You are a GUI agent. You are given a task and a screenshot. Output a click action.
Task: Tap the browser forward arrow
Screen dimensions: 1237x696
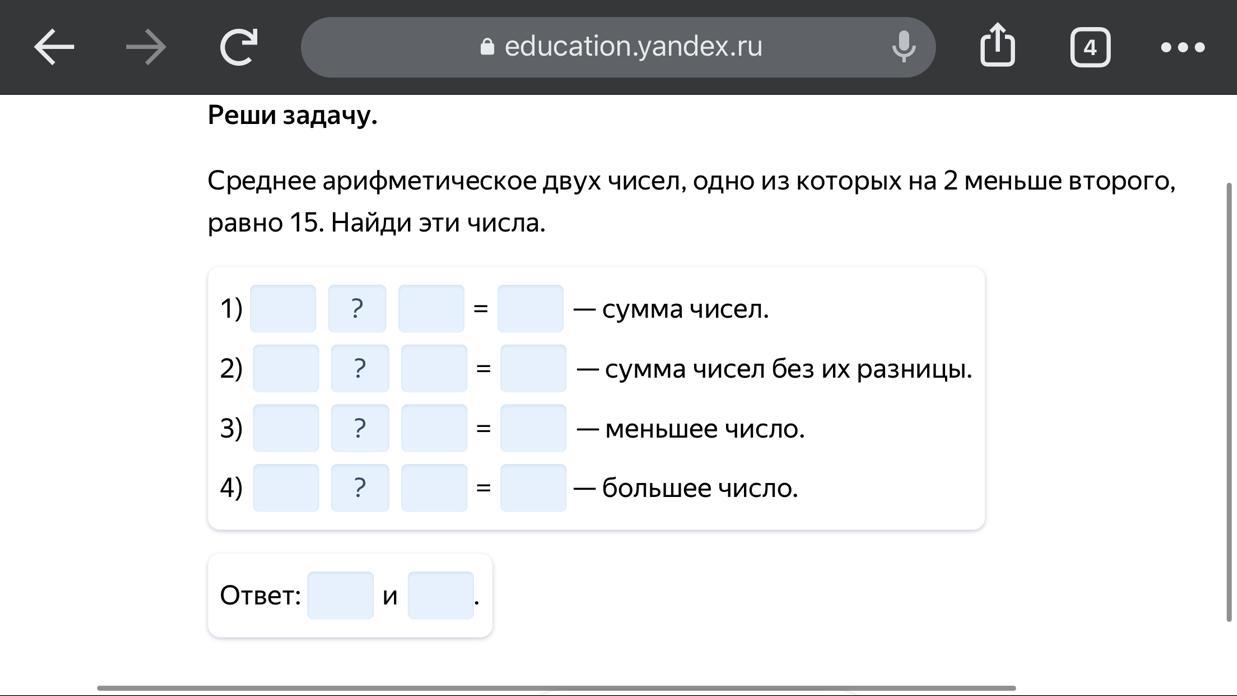coord(146,47)
